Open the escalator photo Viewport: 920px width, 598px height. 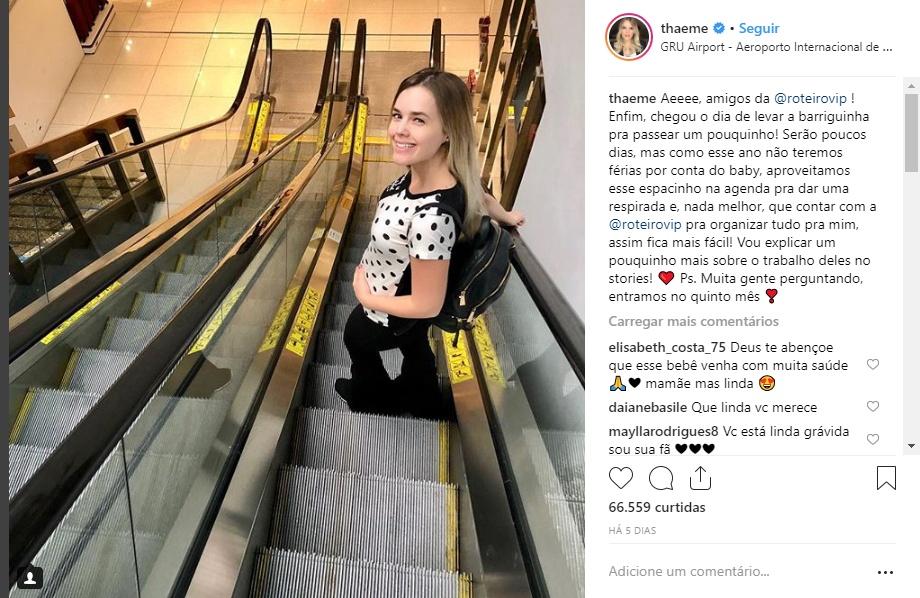click(x=297, y=299)
